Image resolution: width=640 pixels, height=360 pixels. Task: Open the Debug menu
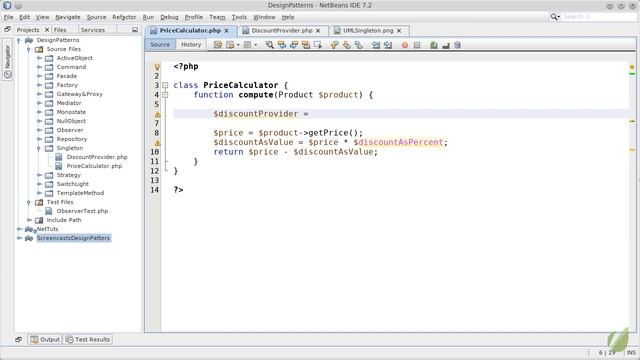point(169,17)
